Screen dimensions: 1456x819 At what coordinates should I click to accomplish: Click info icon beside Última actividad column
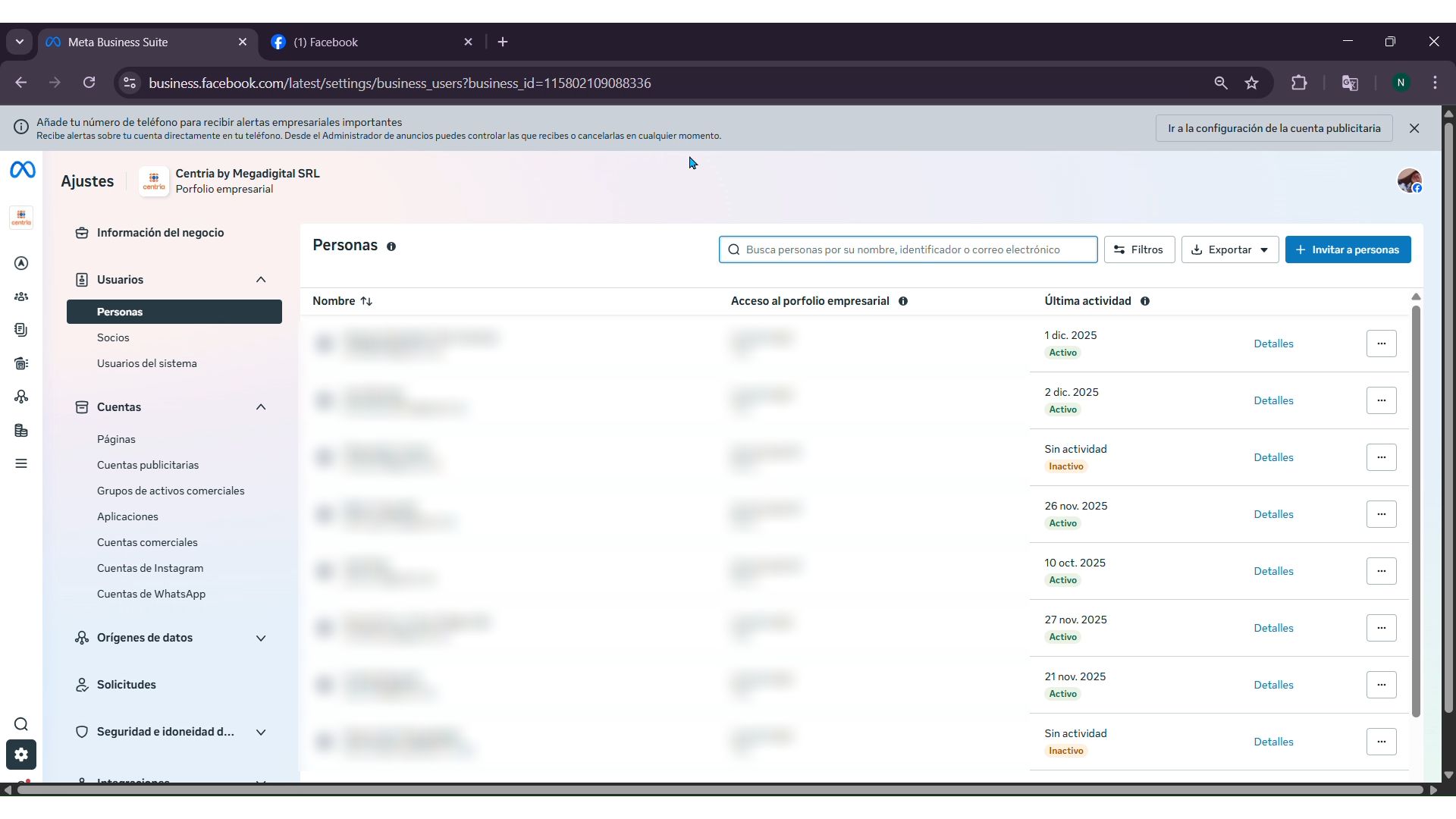[x=1145, y=301]
